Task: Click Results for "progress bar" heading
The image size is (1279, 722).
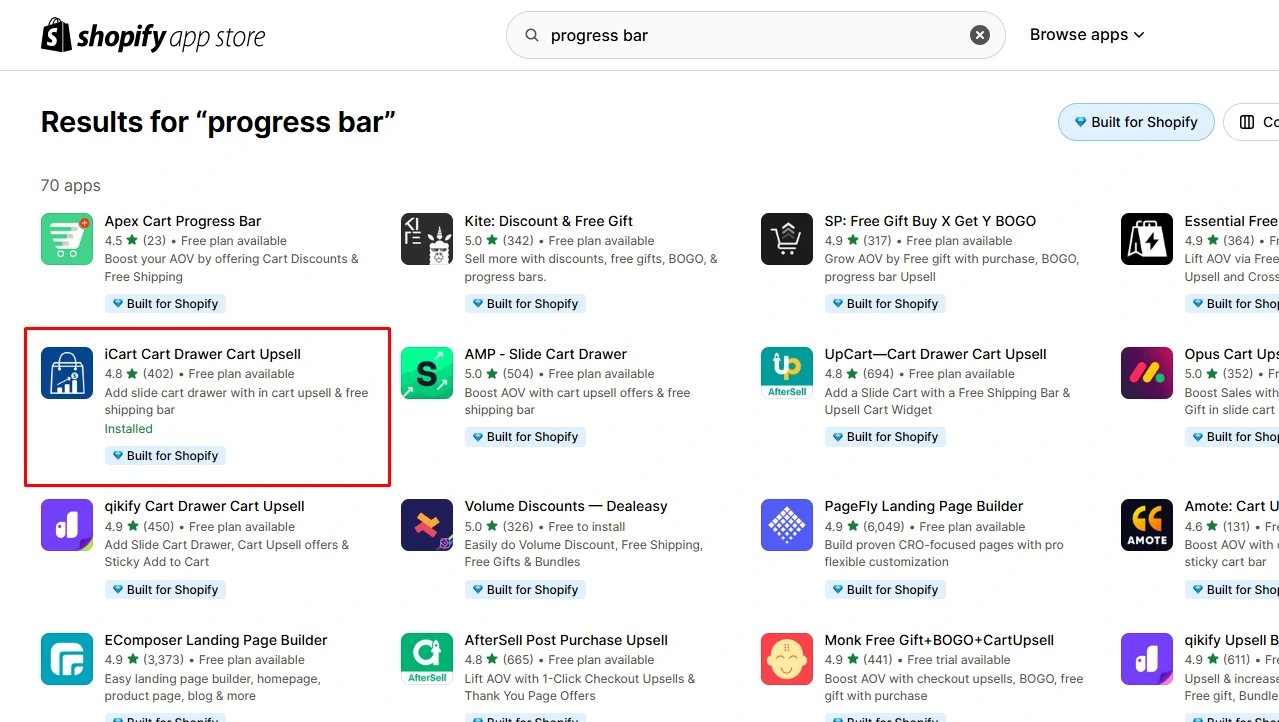Action: pyautogui.click(x=218, y=122)
